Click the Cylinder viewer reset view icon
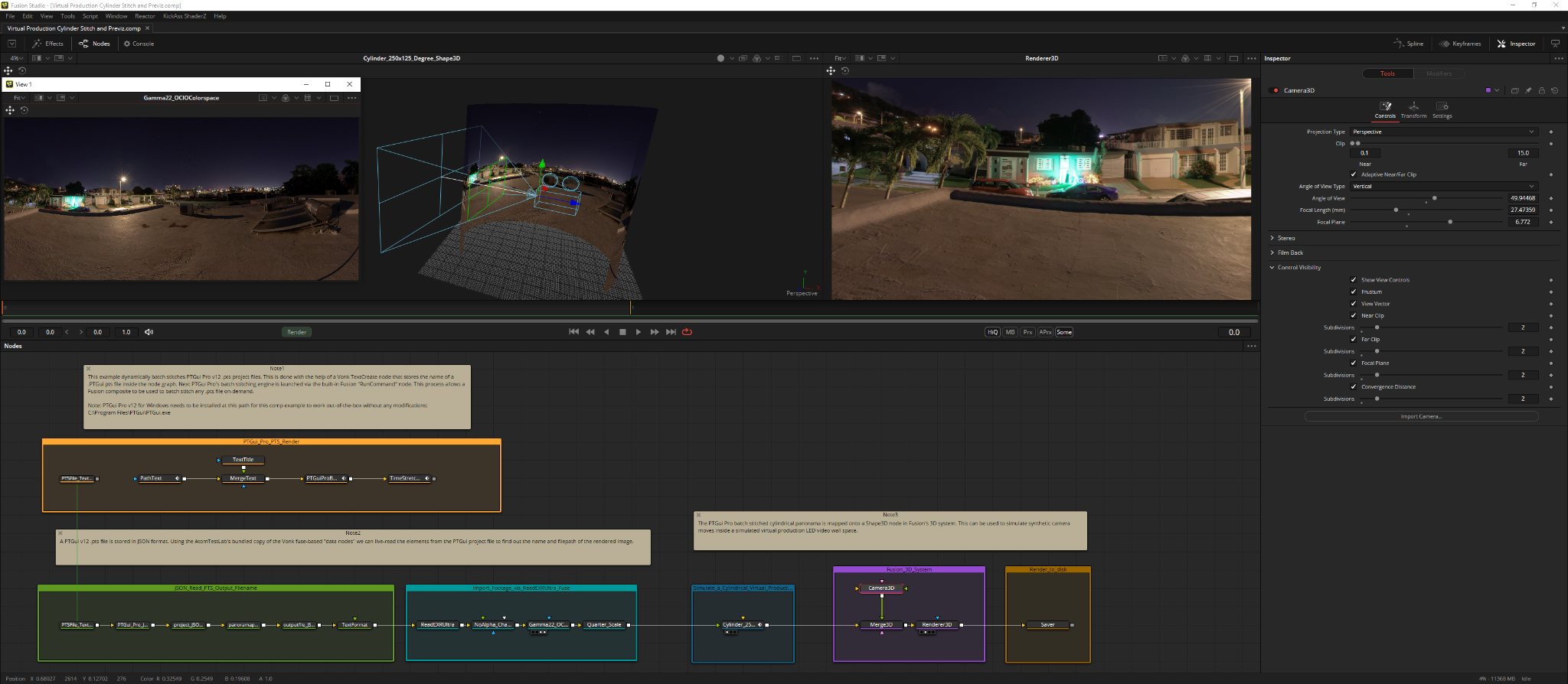The width and height of the screenshot is (1568, 684). 22,70
